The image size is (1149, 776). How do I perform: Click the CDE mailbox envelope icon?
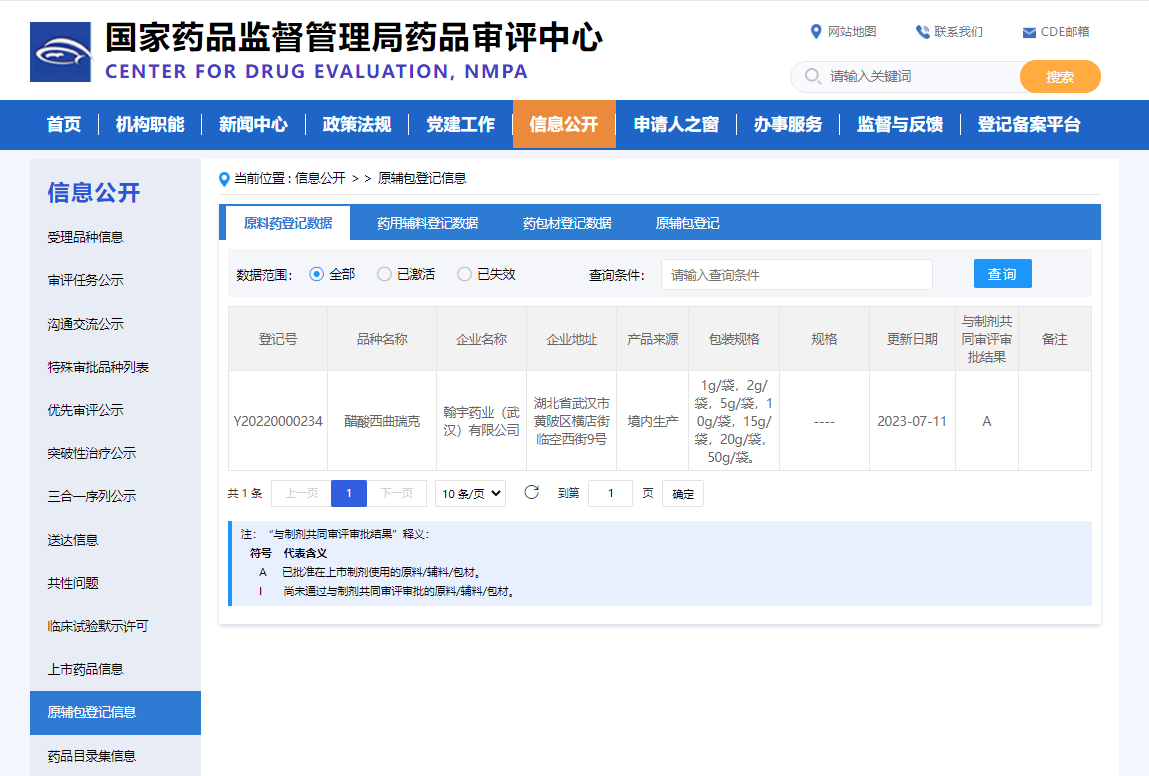pos(1029,32)
